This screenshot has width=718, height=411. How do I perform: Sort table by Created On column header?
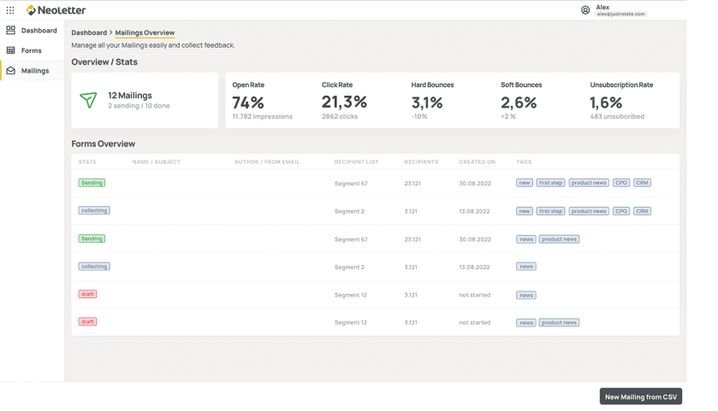[477, 162]
